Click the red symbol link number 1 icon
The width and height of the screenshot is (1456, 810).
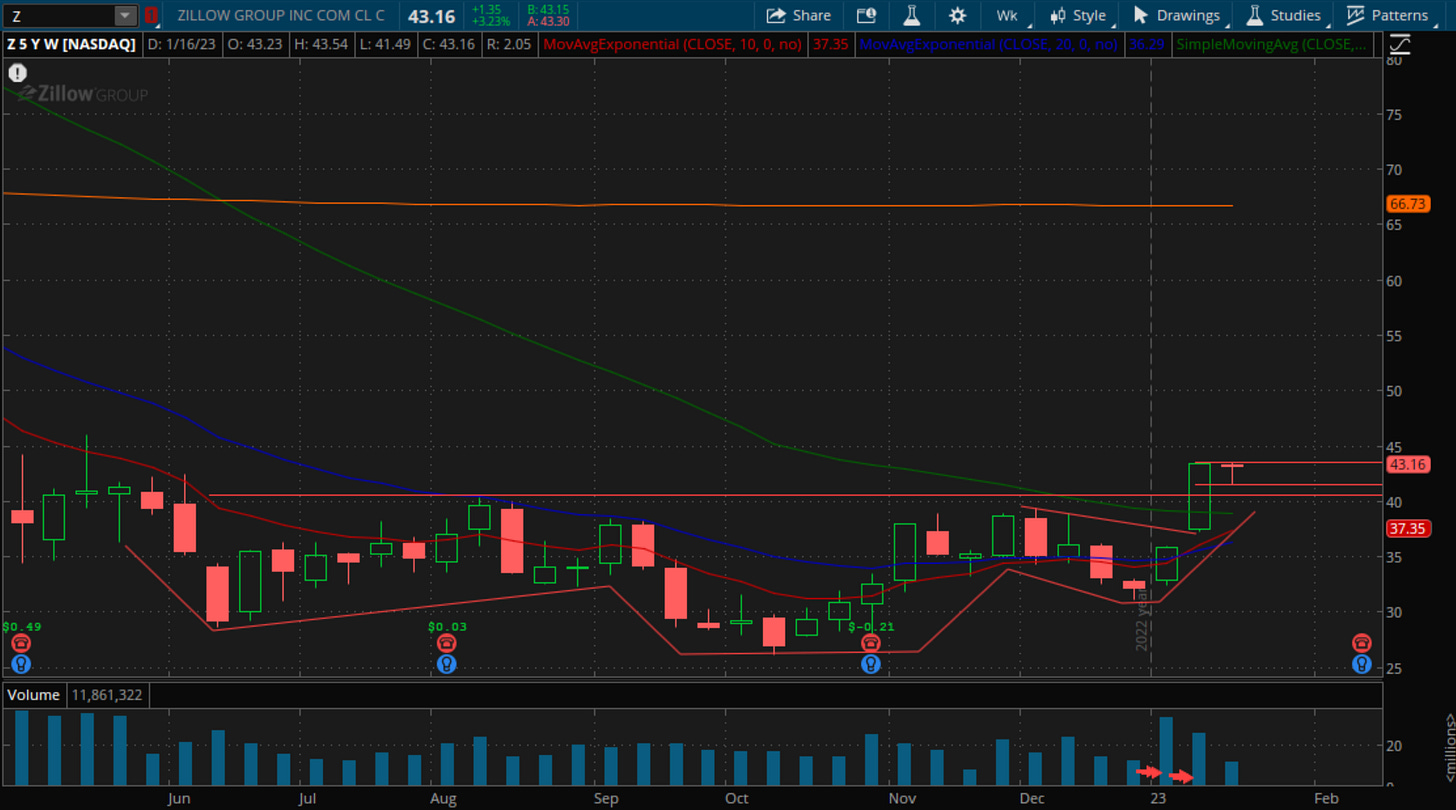point(151,15)
